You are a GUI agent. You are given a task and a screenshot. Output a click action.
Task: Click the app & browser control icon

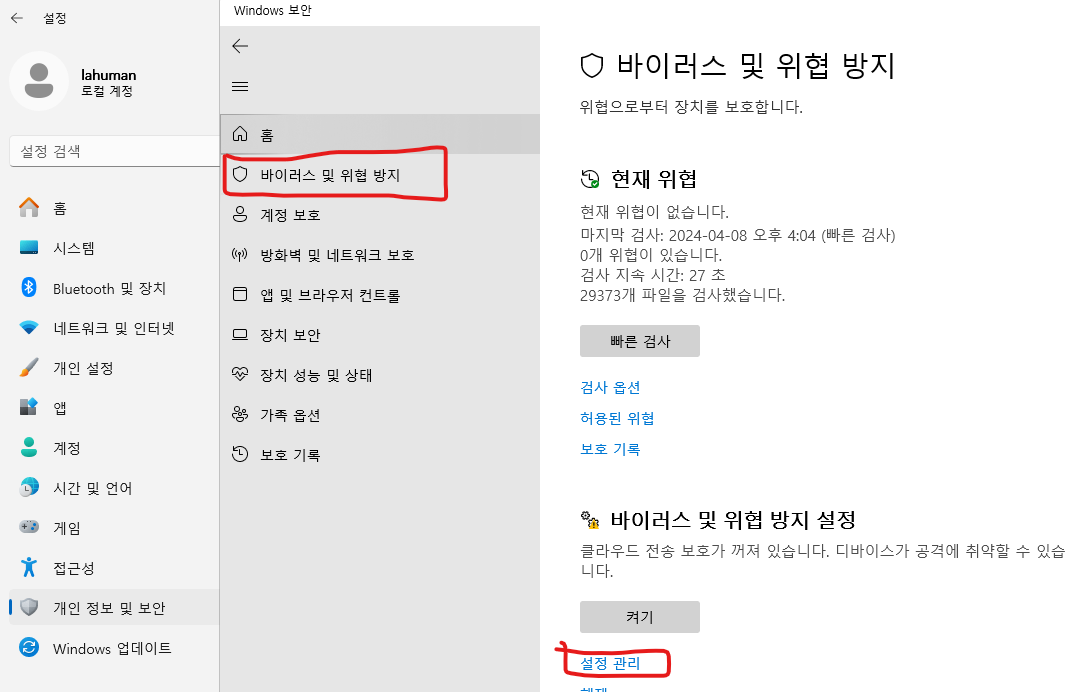tap(240, 294)
